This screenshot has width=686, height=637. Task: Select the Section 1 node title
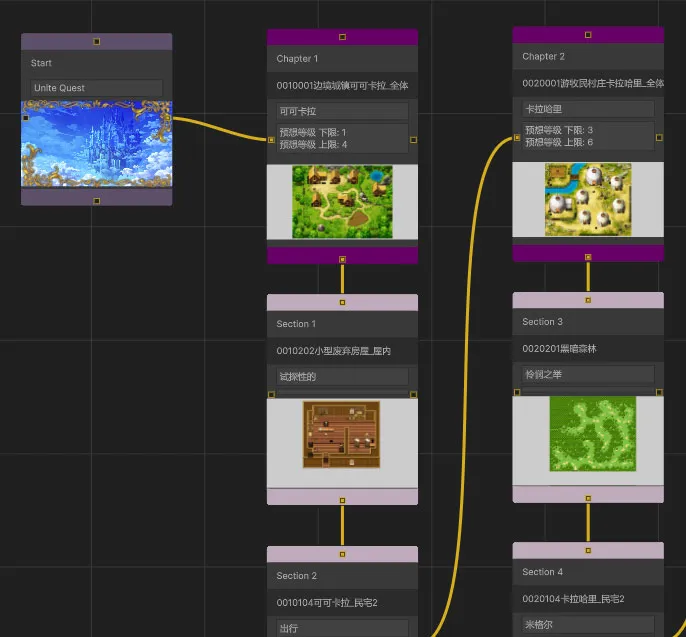pos(296,324)
